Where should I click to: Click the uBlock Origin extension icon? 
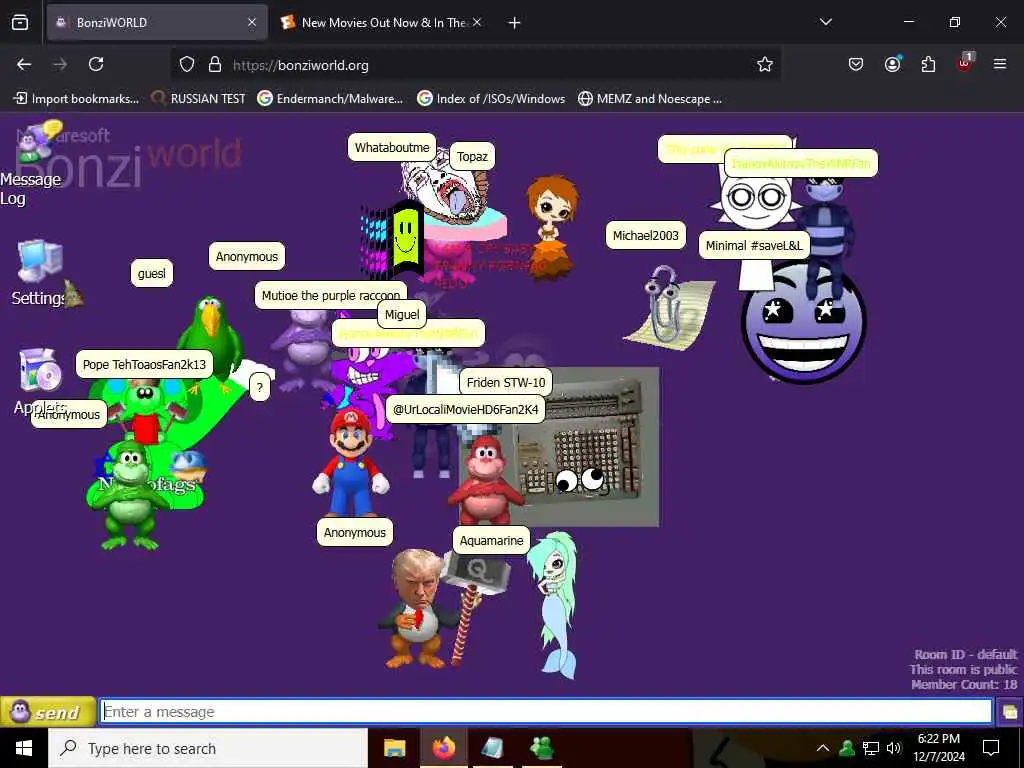point(965,63)
